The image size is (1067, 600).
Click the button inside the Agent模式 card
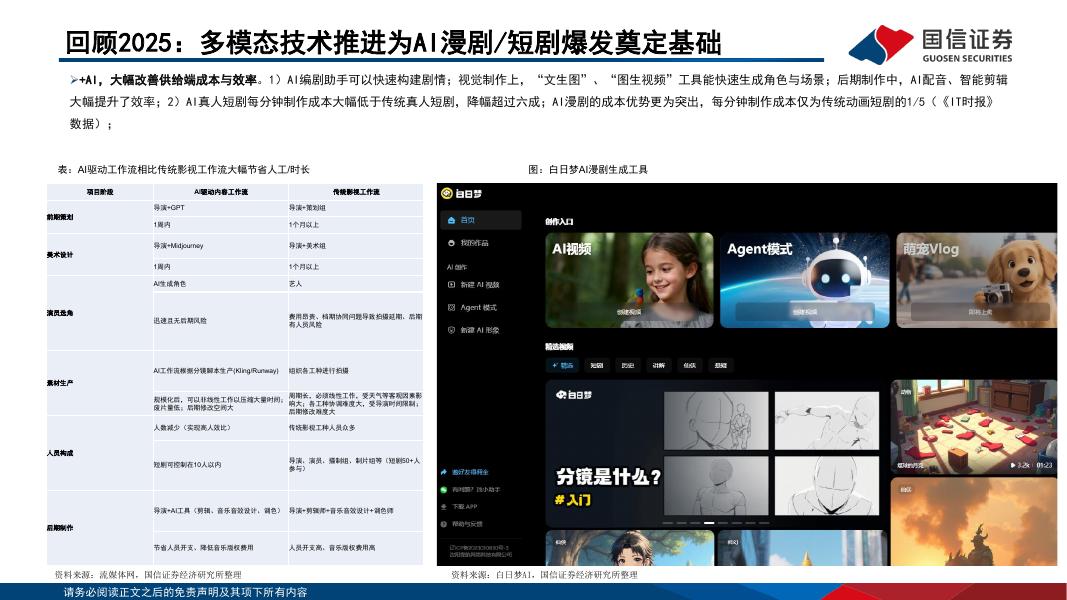coord(804,312)
